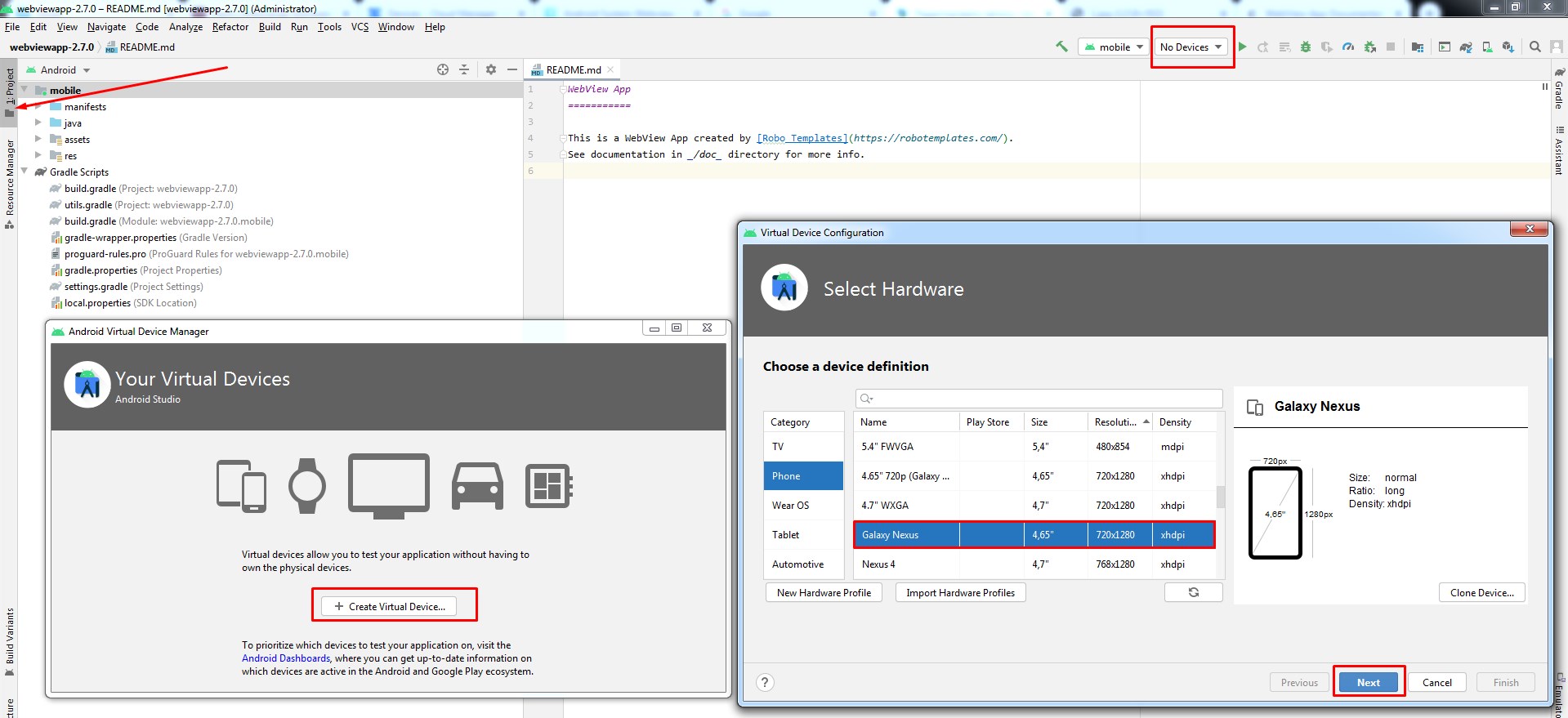Viewport: 1568px width, 718px height.
Task: Run the app with the green play icon
Action: pyautogui.click(x=1242, y=47)
